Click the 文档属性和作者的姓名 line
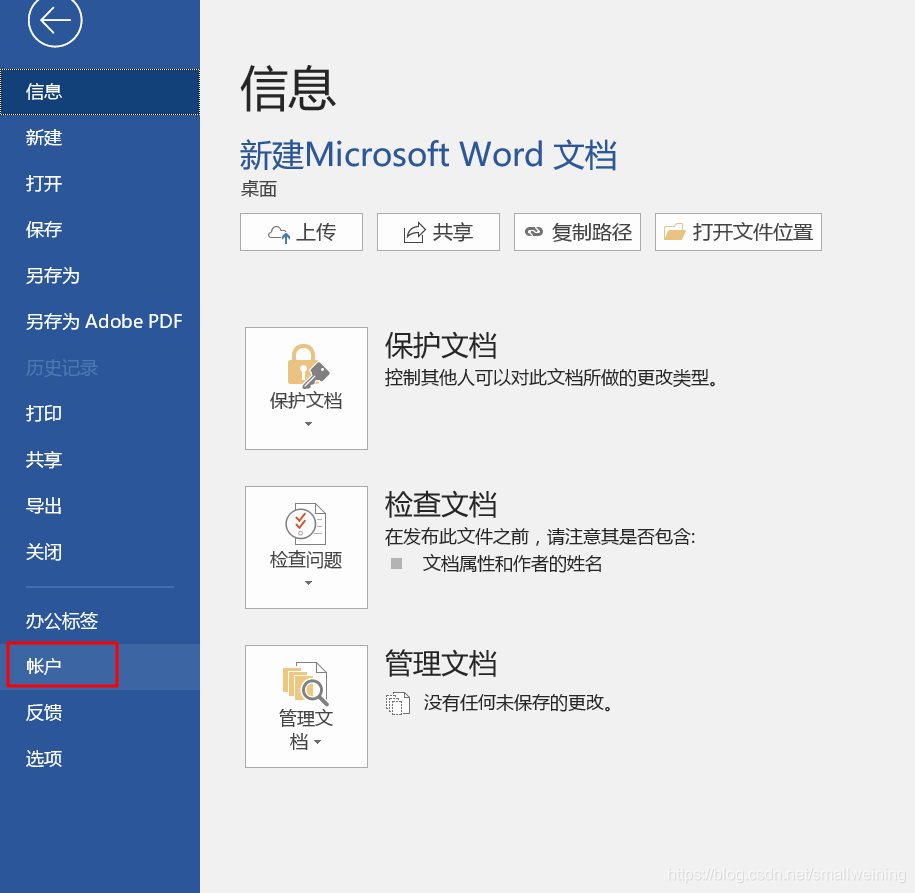 512,564
